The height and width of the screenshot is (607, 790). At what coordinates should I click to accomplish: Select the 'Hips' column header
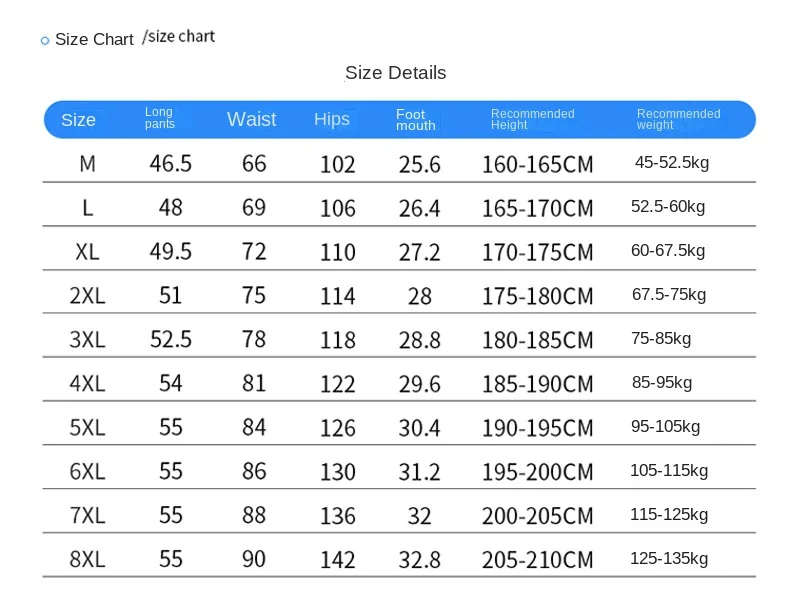tap(332, 119)
